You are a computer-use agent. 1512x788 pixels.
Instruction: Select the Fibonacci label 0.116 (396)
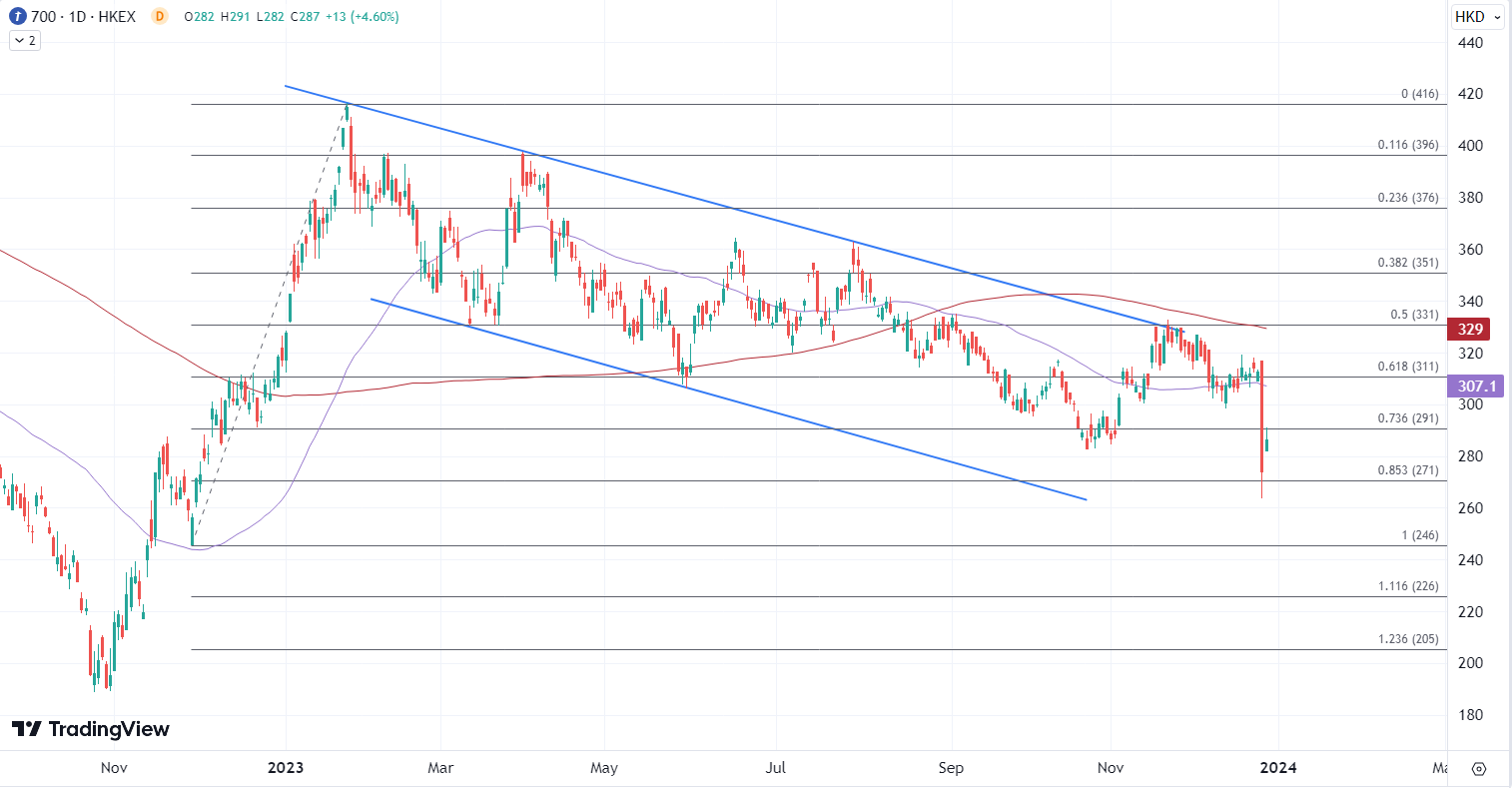pyautogui.click(x=1408, y=145)
